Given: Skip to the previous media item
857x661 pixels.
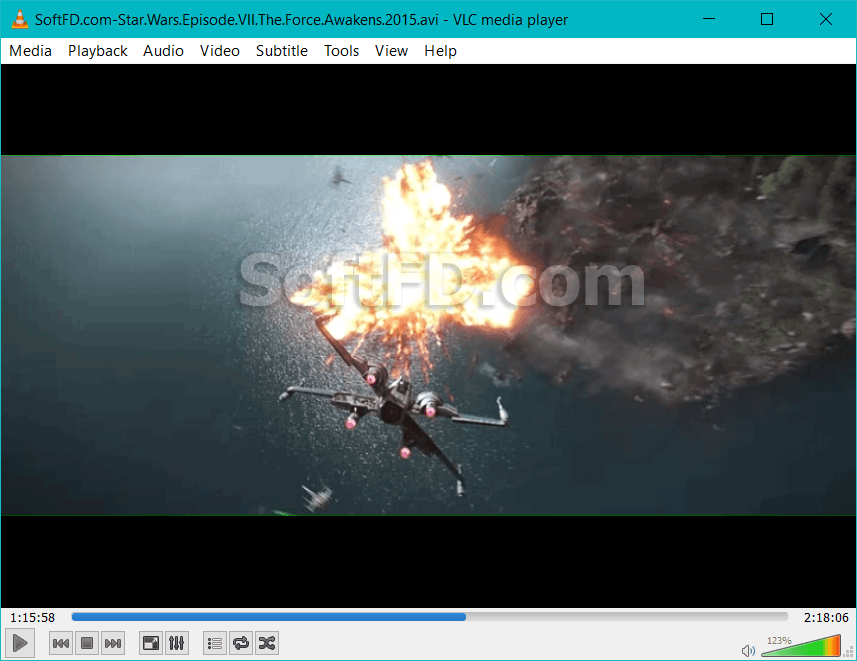Looking at the screenshot, I should [61, 644].
